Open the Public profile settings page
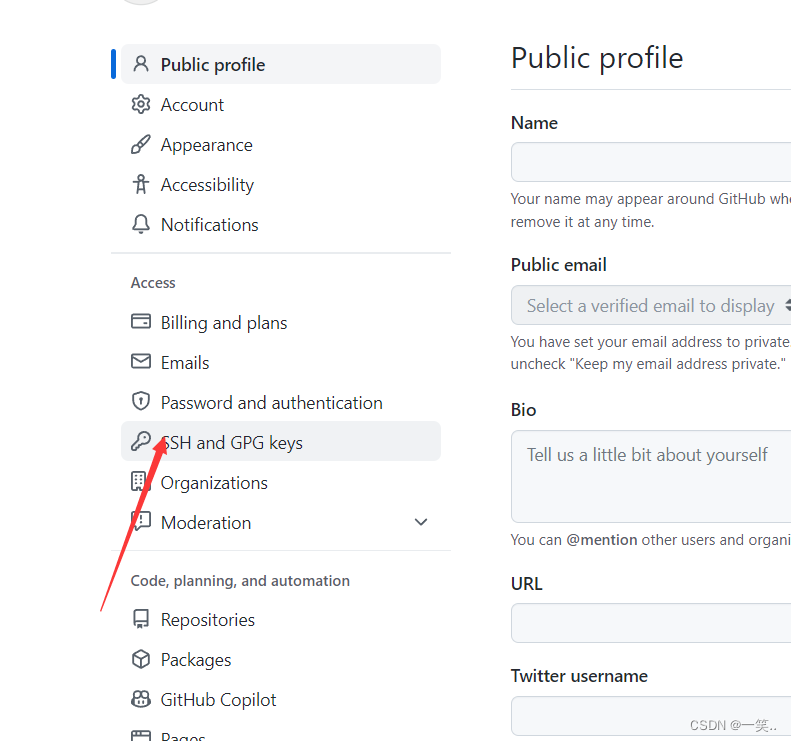 pyautogui.click(x=281, y=64)
